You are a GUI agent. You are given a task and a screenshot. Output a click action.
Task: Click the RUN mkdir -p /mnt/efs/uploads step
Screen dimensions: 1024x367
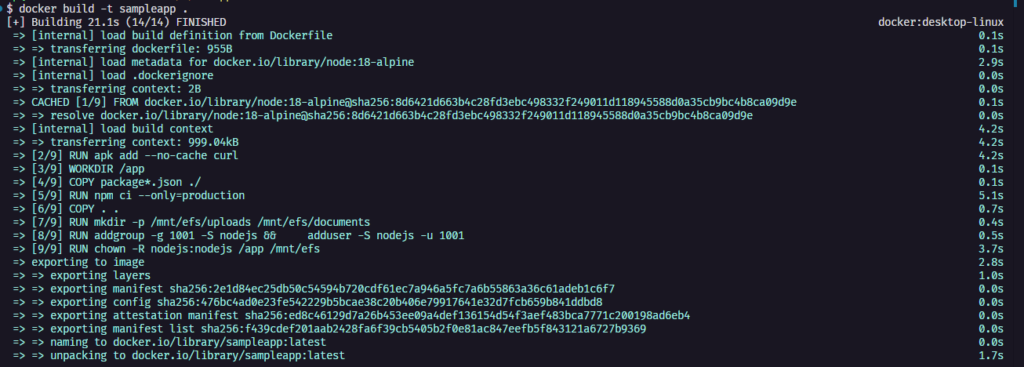click(191, 222)
